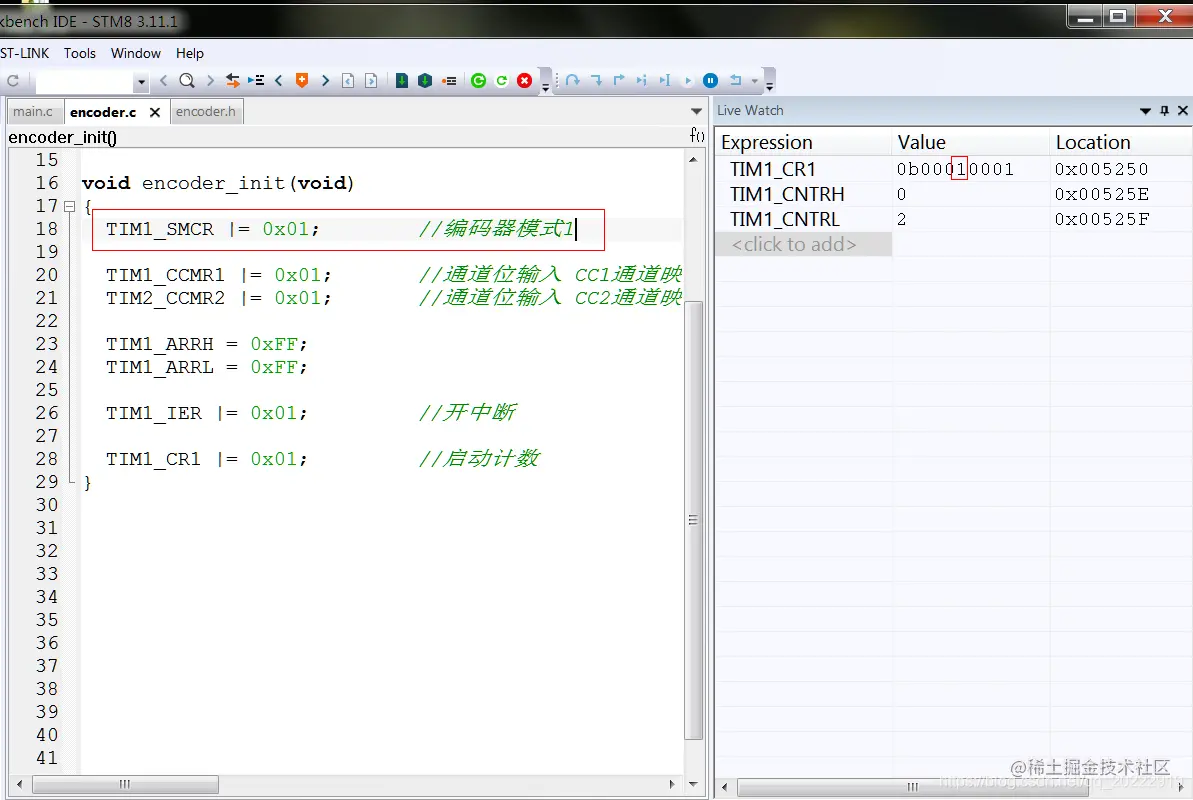Open the function list f() button
1193x800 pixels.
697,135
